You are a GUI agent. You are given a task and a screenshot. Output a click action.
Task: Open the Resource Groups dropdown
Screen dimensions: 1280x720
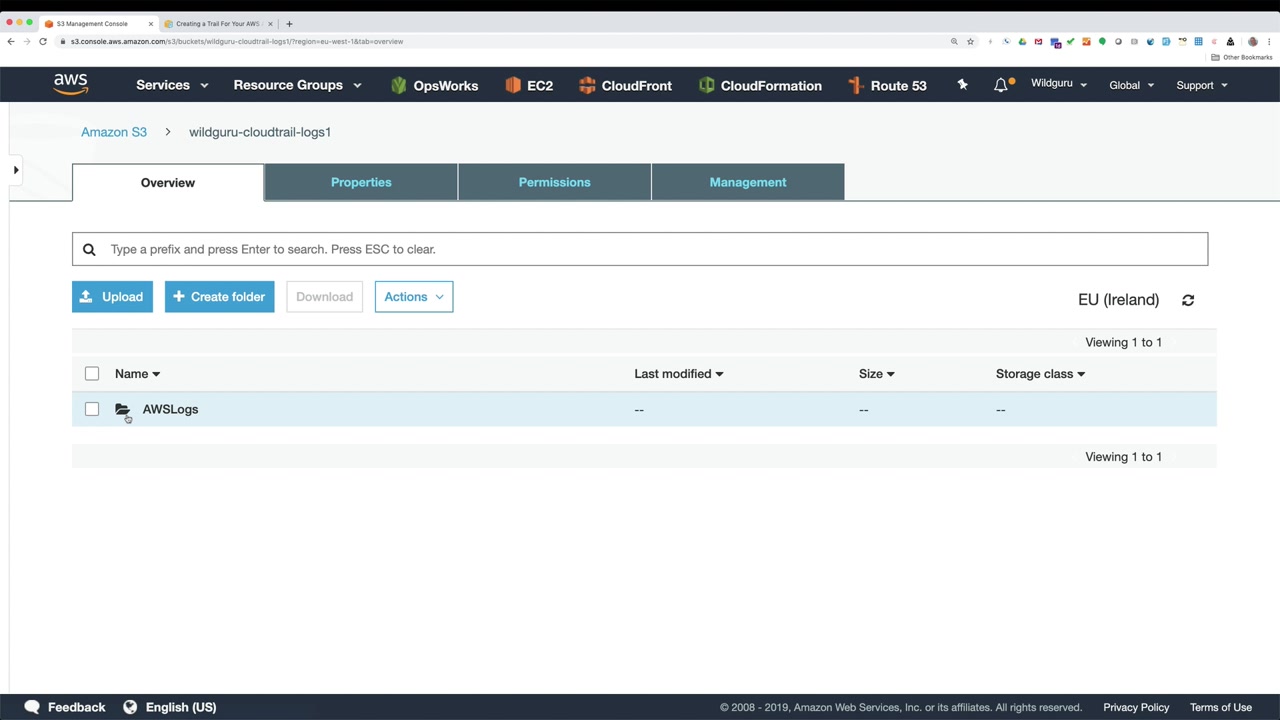[x=297, y=85]
